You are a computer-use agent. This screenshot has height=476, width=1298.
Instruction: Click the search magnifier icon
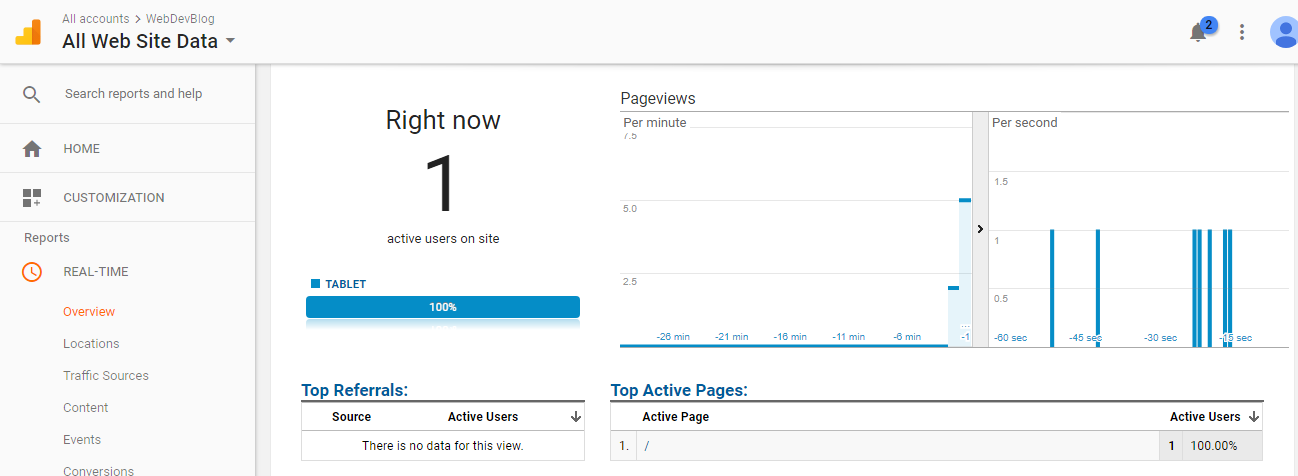pyautogui.click(x=32, y=94)
